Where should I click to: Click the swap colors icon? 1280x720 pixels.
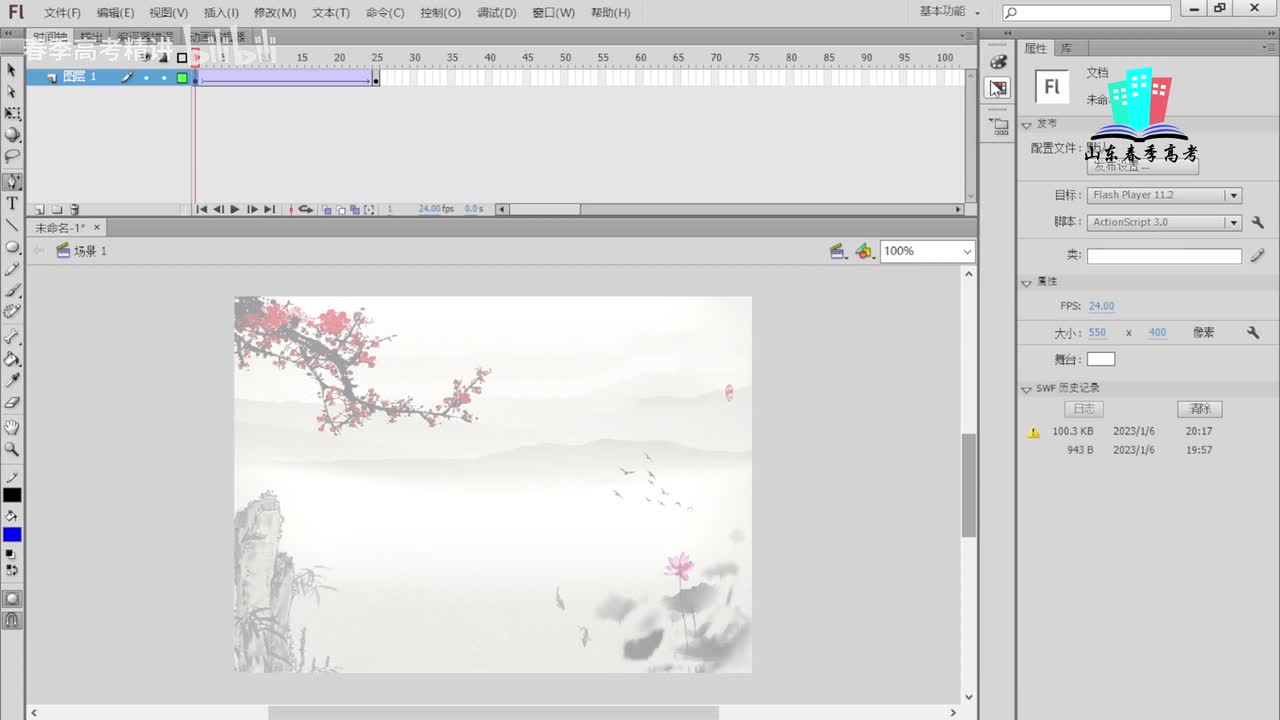[x=12, y=570]
